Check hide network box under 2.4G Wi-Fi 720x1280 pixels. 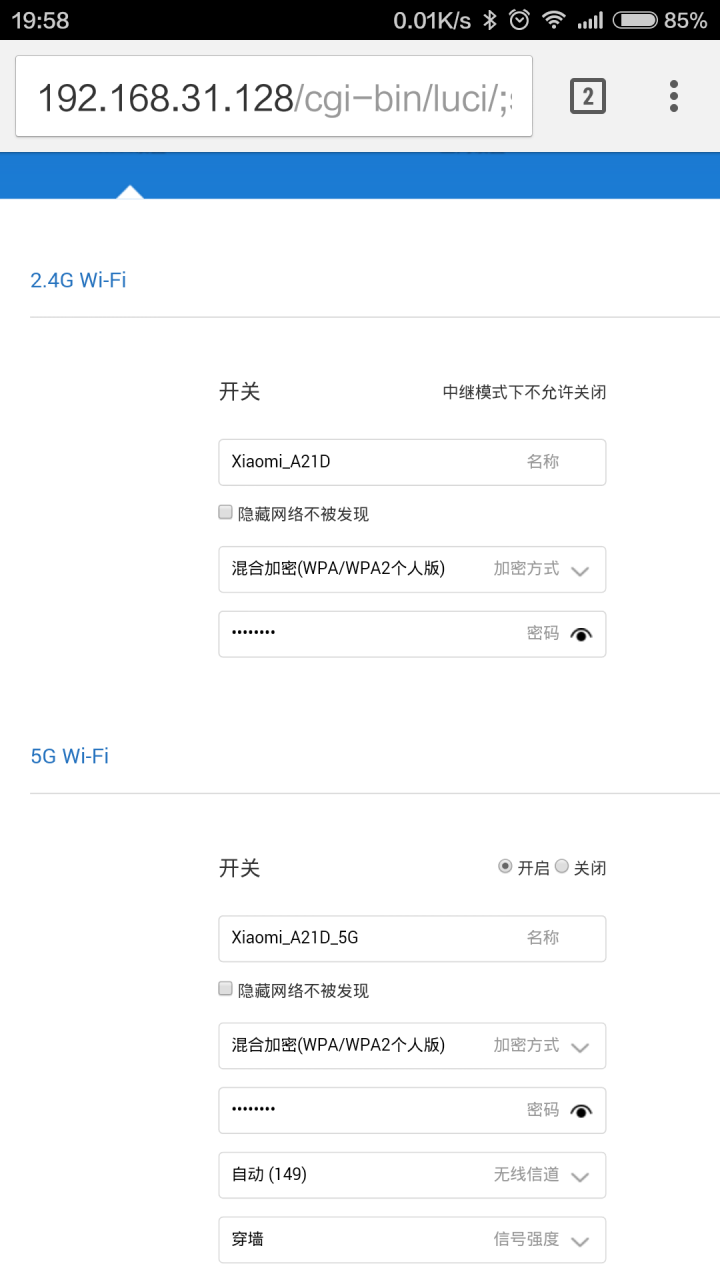(226, 513)
